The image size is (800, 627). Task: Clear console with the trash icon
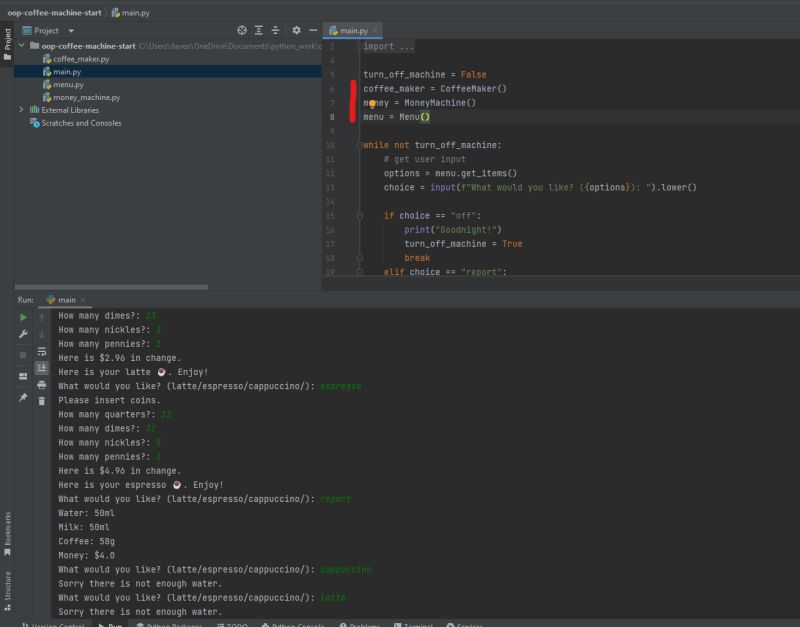coord(41,401)
